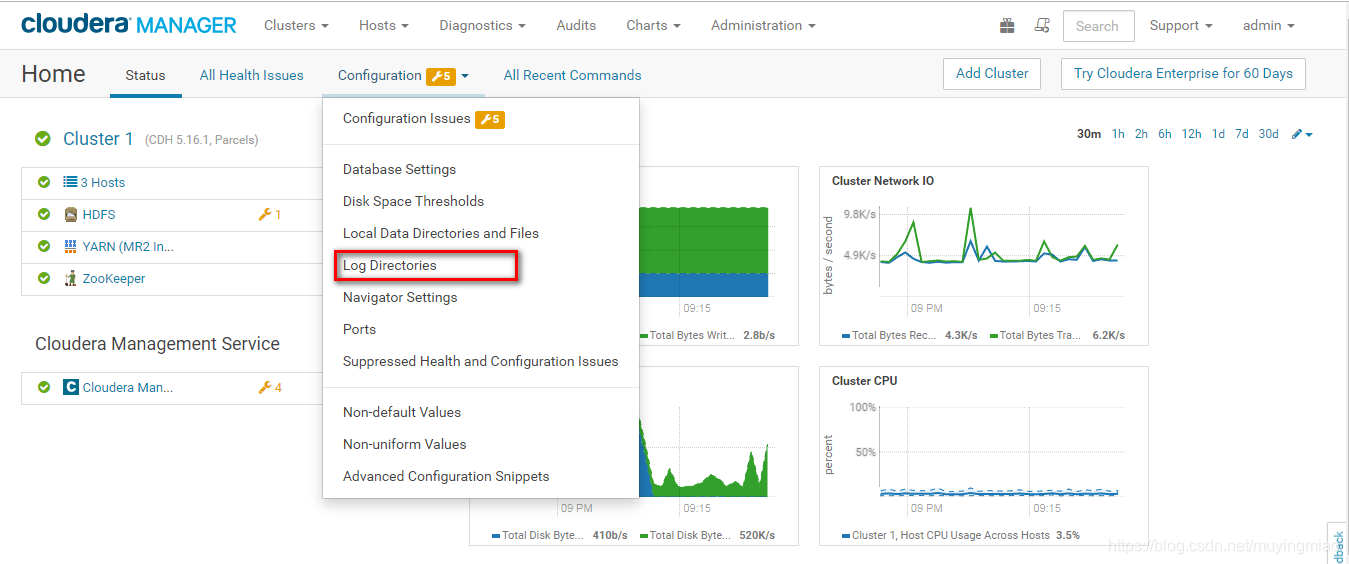Set chart time range to 30m
The width and height of the screenshot is (1349, 564).
pos(1089,134)
